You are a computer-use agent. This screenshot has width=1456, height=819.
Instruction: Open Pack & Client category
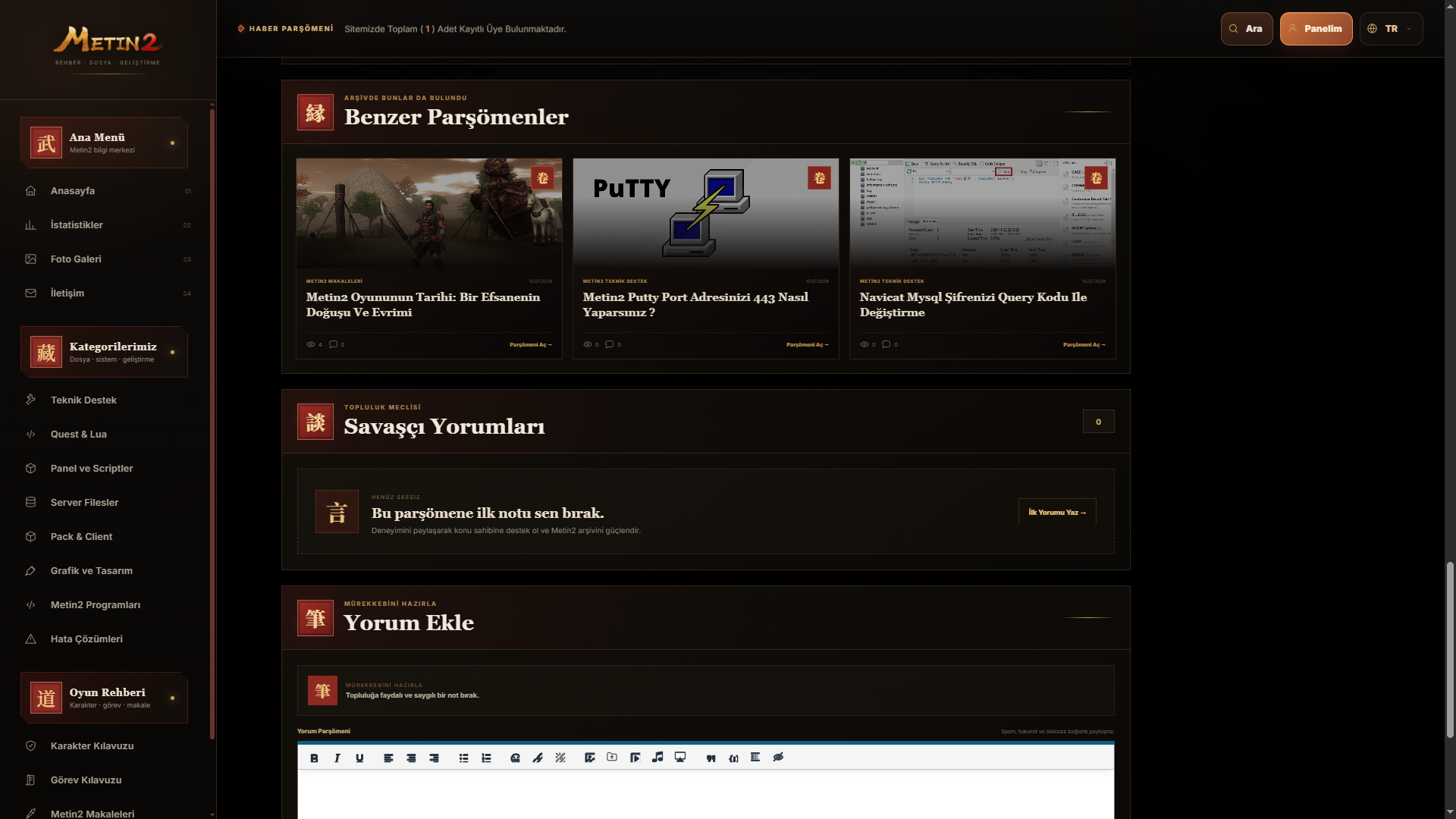click(x=108, y=537)
